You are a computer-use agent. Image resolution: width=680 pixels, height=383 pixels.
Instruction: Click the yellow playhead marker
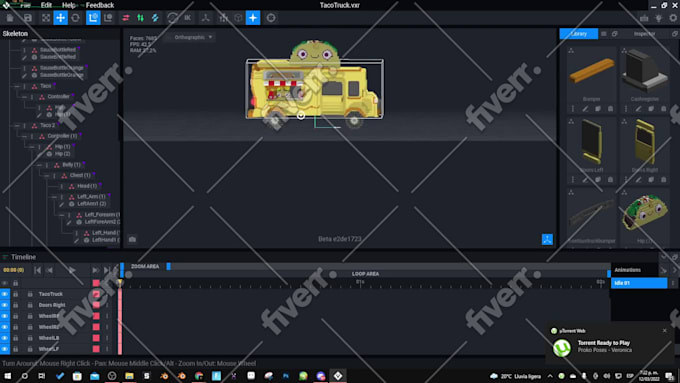pos(120,282)
